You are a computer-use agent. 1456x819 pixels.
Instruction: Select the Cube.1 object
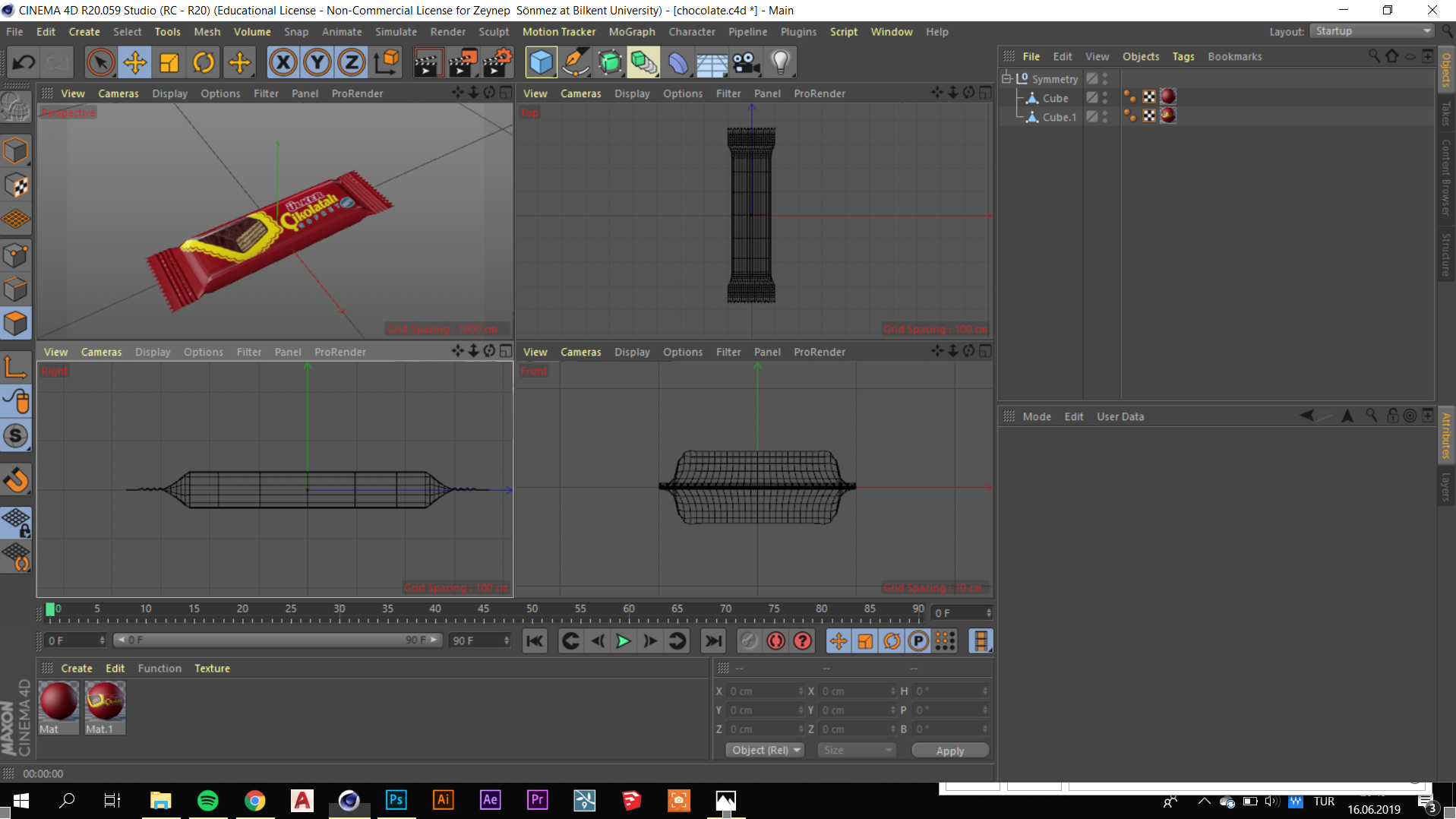point(1059,117)
